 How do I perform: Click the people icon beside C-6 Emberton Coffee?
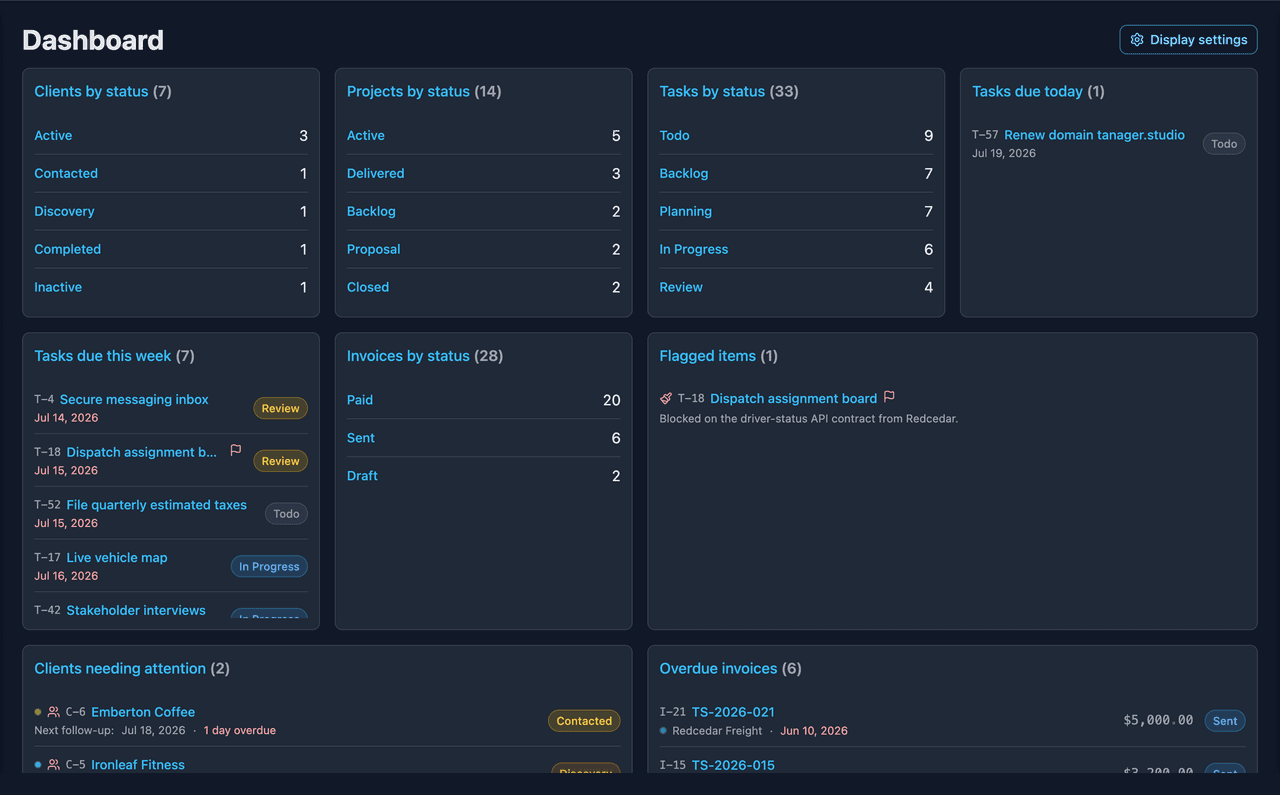[54, 712]
